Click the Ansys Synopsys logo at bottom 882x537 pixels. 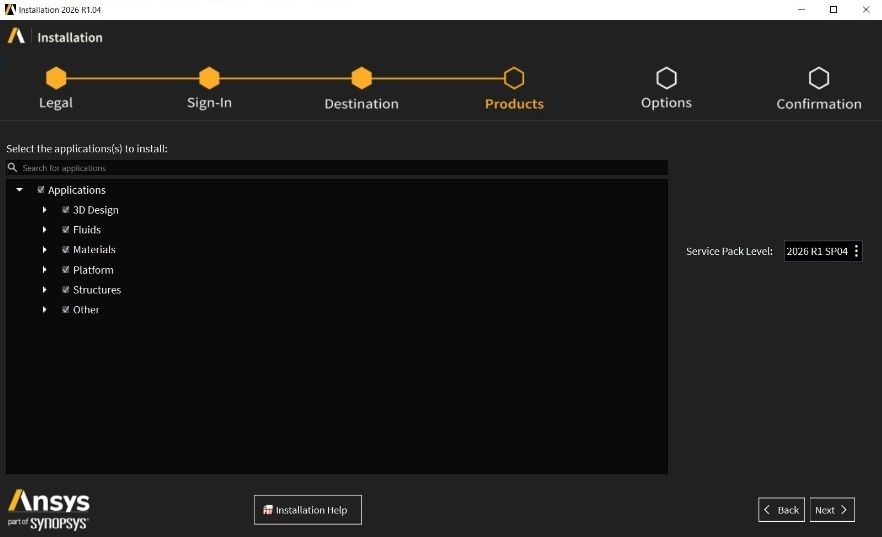[x=48, y=509]
